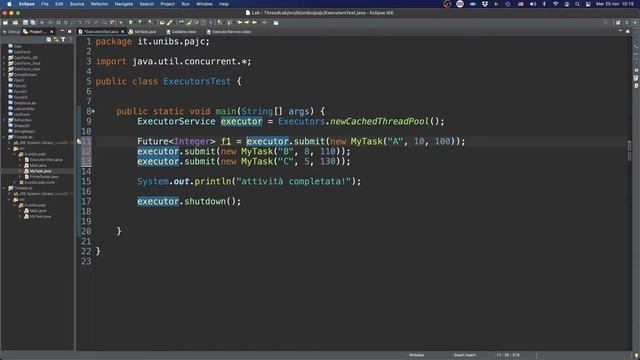Click Collapse All in Package Explorer
The height and width of the screenshot is (360, 640).
[49, 40]
